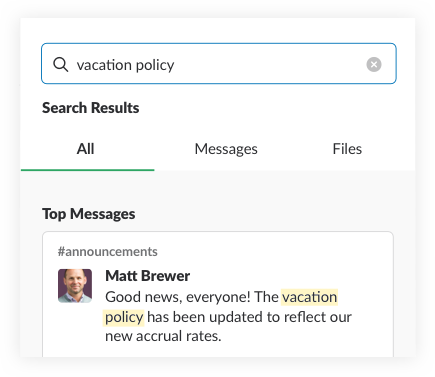Open the #announcements channel link
This screenshot has width=435, height=377.
(108, 252)
